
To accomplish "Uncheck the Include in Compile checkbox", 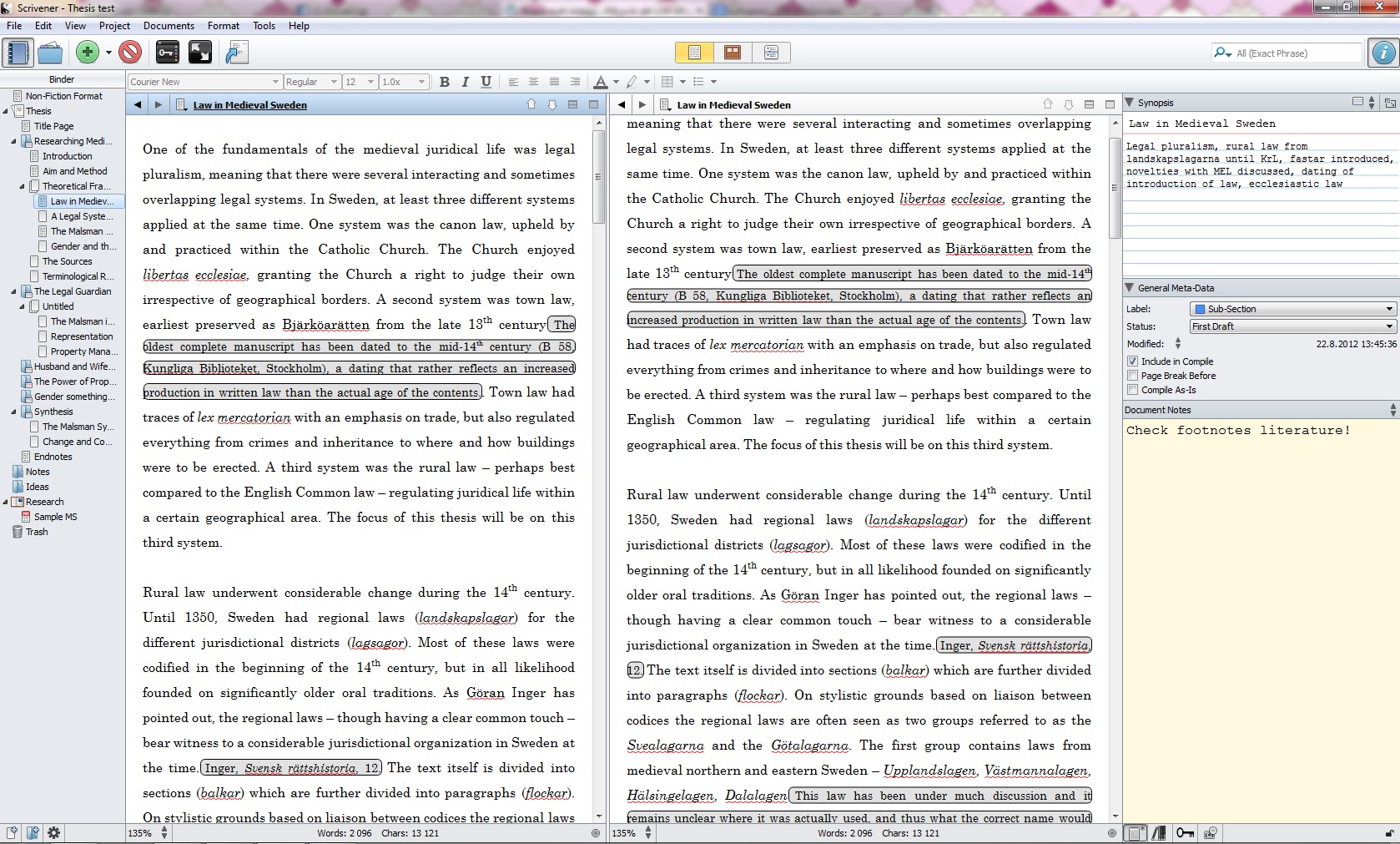I will click(1132, 361).
